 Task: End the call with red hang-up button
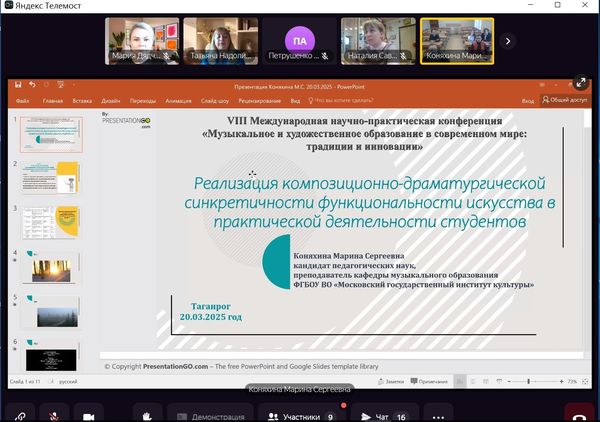point(578,414)
